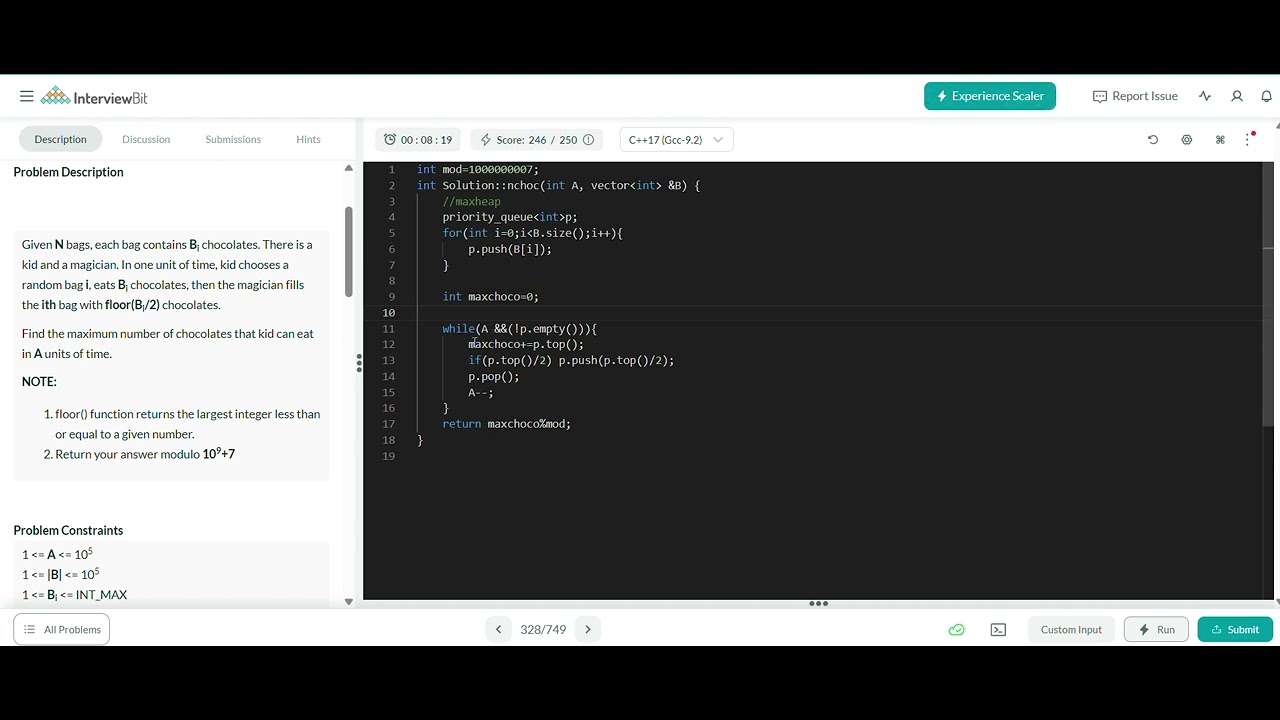1280x720 pixels.
Task: Open editor settings gear
Action: point(1187,140)
